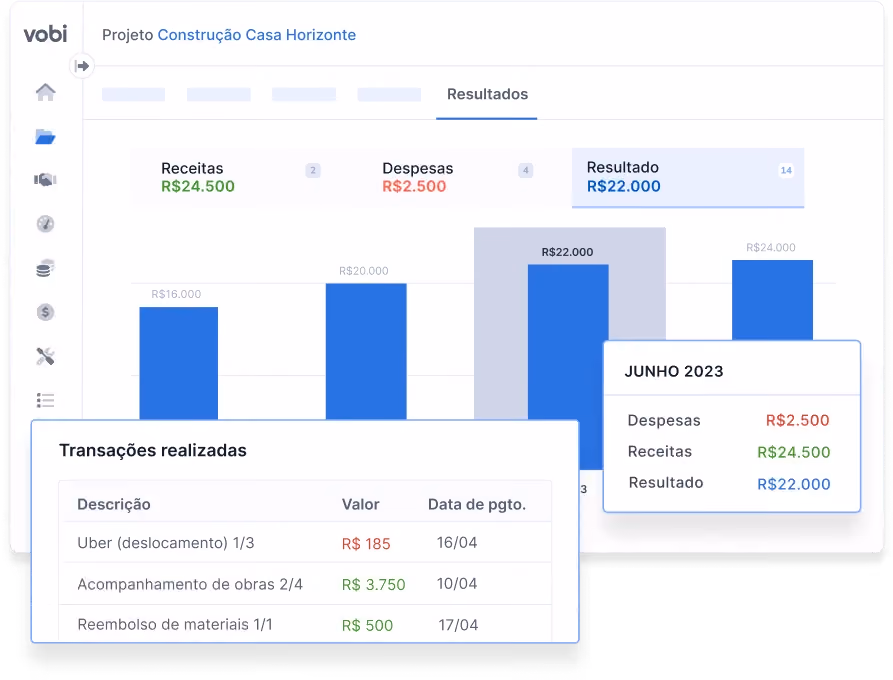Image resolution: width=893 pixels, height=680 pixels.
Task: Click the R$16.000 blue bar
Action: pos(179,363)
